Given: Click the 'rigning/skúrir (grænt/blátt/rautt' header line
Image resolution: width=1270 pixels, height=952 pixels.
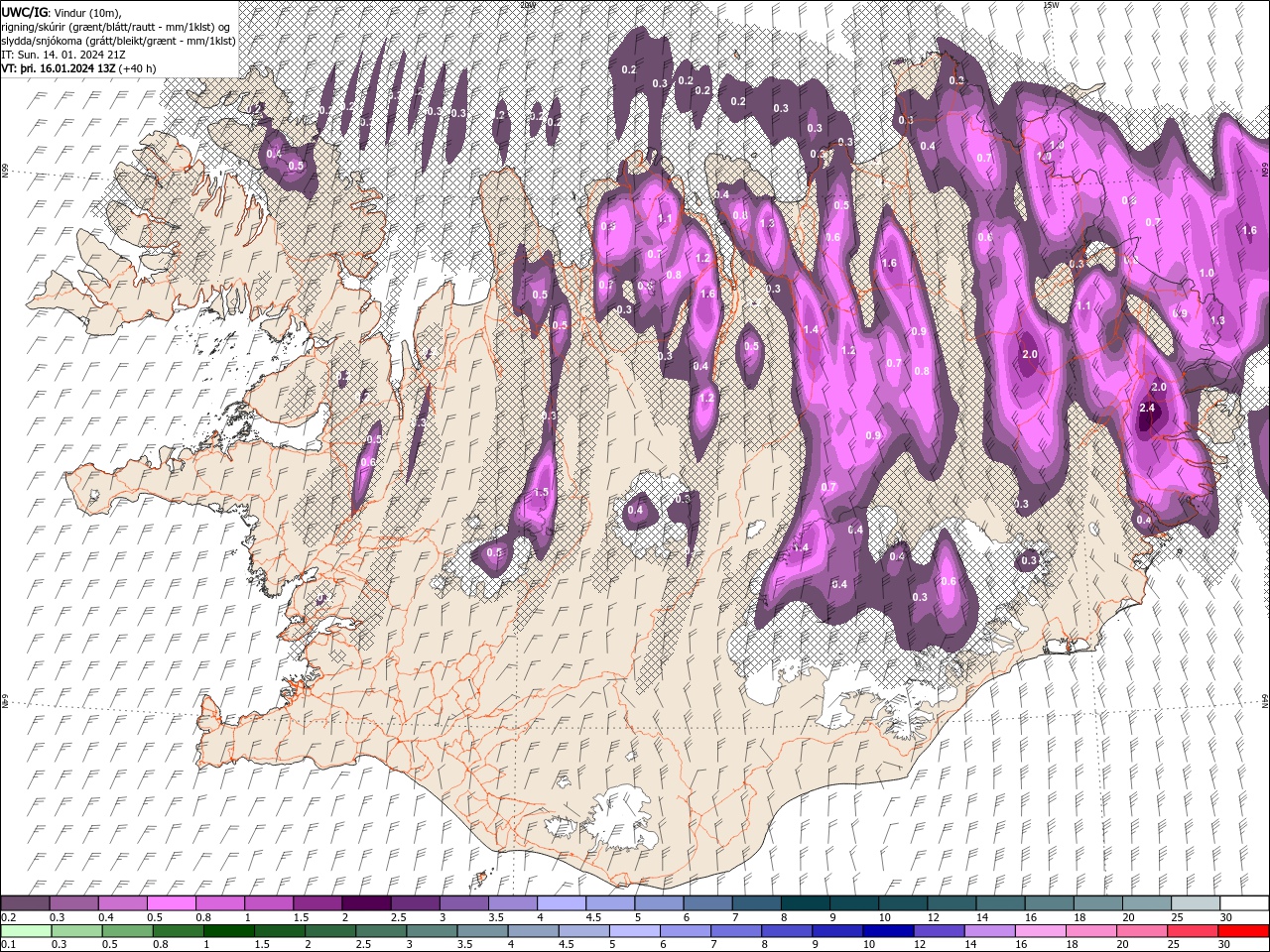Looking at the screenshot, I should [x=117, y=26].
